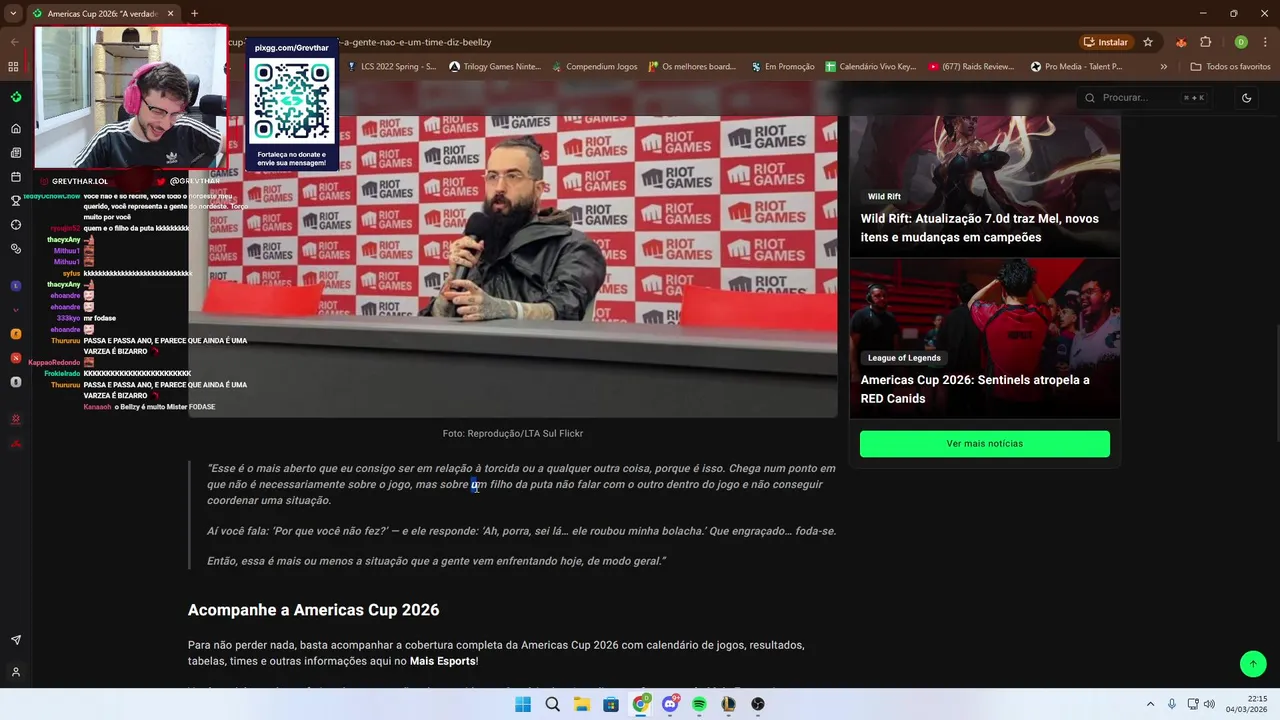Click the article photo of press conference

point(513,266)
